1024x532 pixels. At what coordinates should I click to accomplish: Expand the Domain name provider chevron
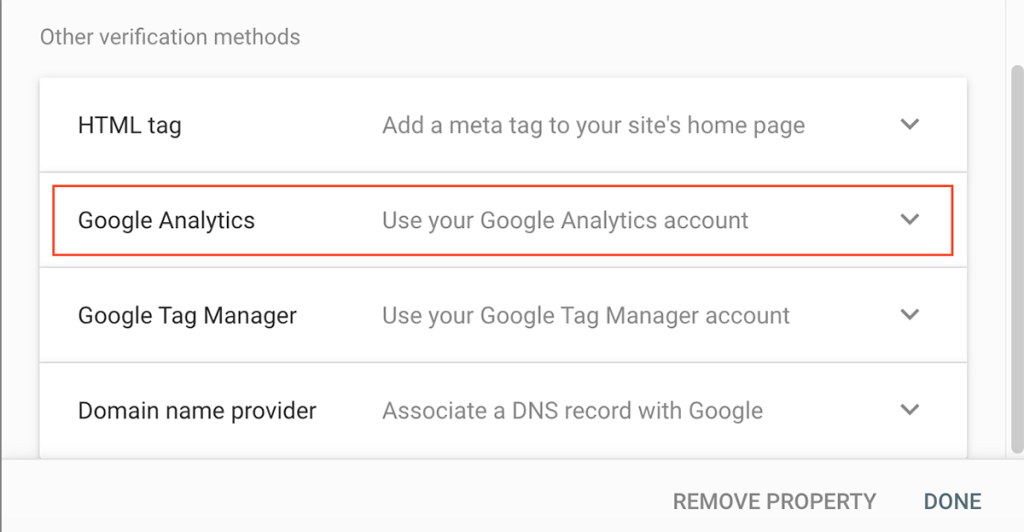[909, 410]
